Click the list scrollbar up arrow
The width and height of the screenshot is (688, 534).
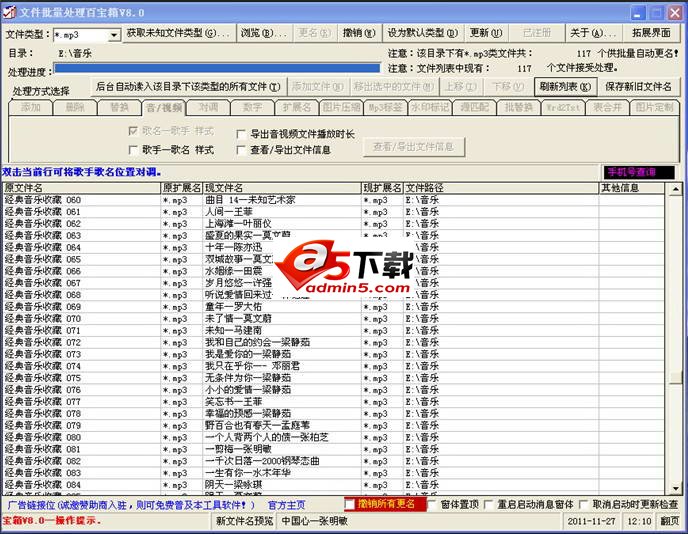pos(676,189)
